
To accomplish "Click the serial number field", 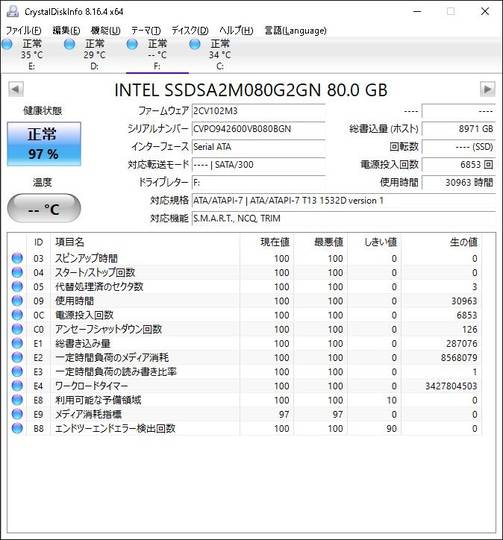I will [258, 129].
